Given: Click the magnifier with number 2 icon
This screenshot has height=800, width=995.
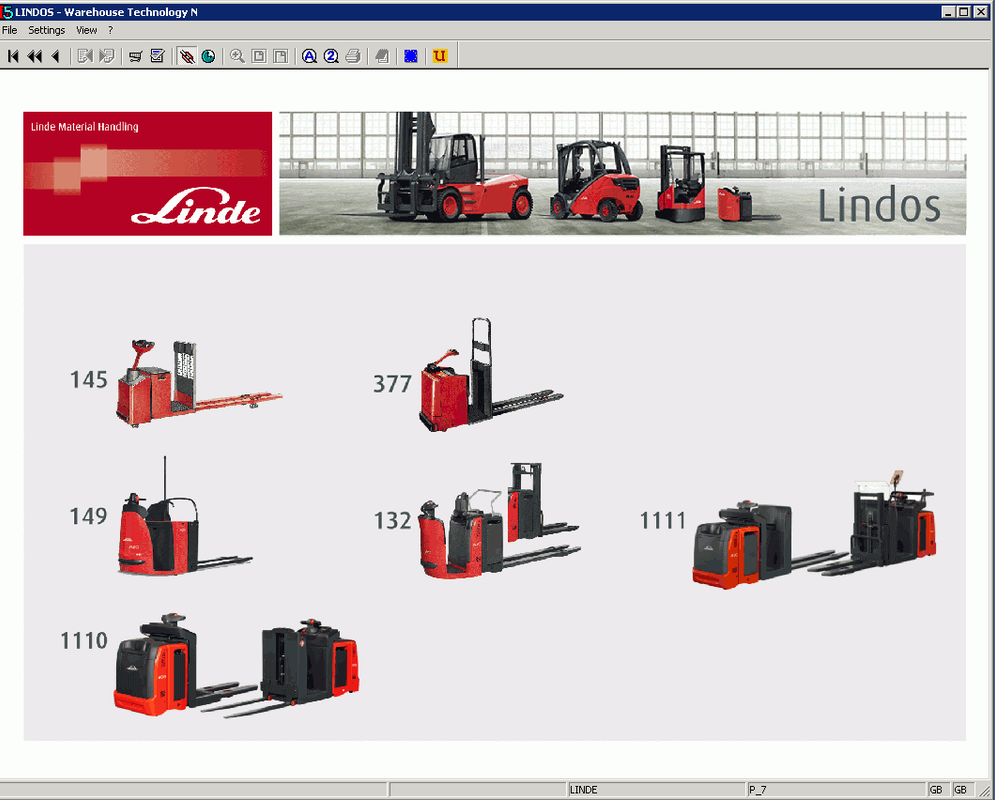Looking at the screenshot, I should click(x=331, y=56).
